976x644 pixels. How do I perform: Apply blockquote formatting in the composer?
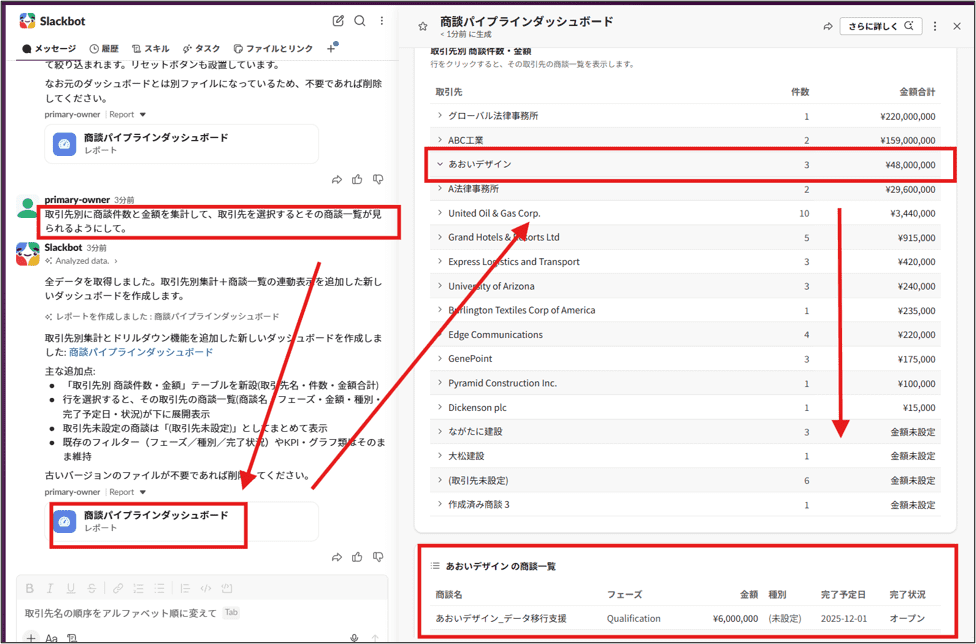click(185, 588)
